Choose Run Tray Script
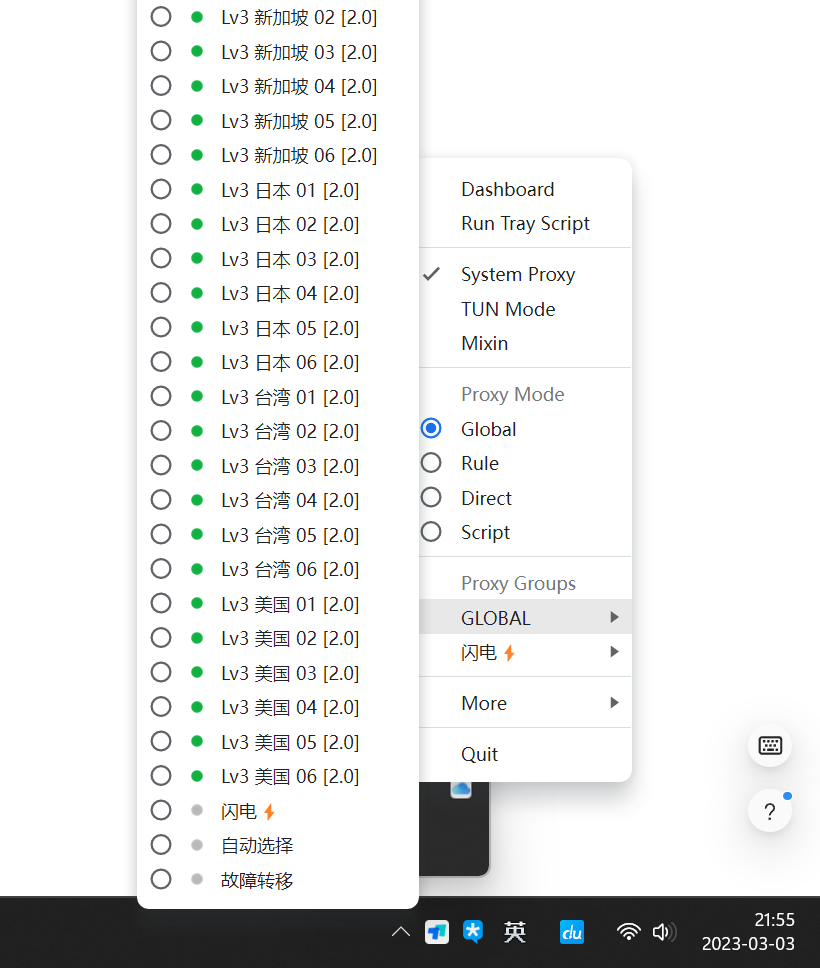 525,223
